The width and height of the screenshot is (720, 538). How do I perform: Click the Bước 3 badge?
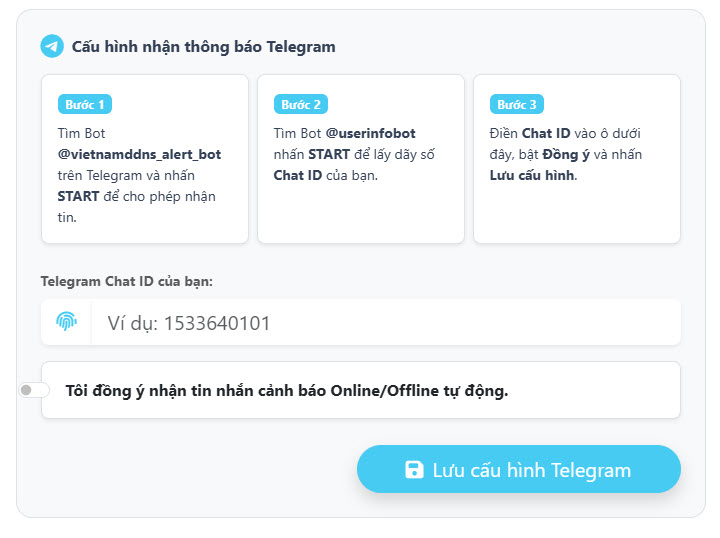[517, 104]
